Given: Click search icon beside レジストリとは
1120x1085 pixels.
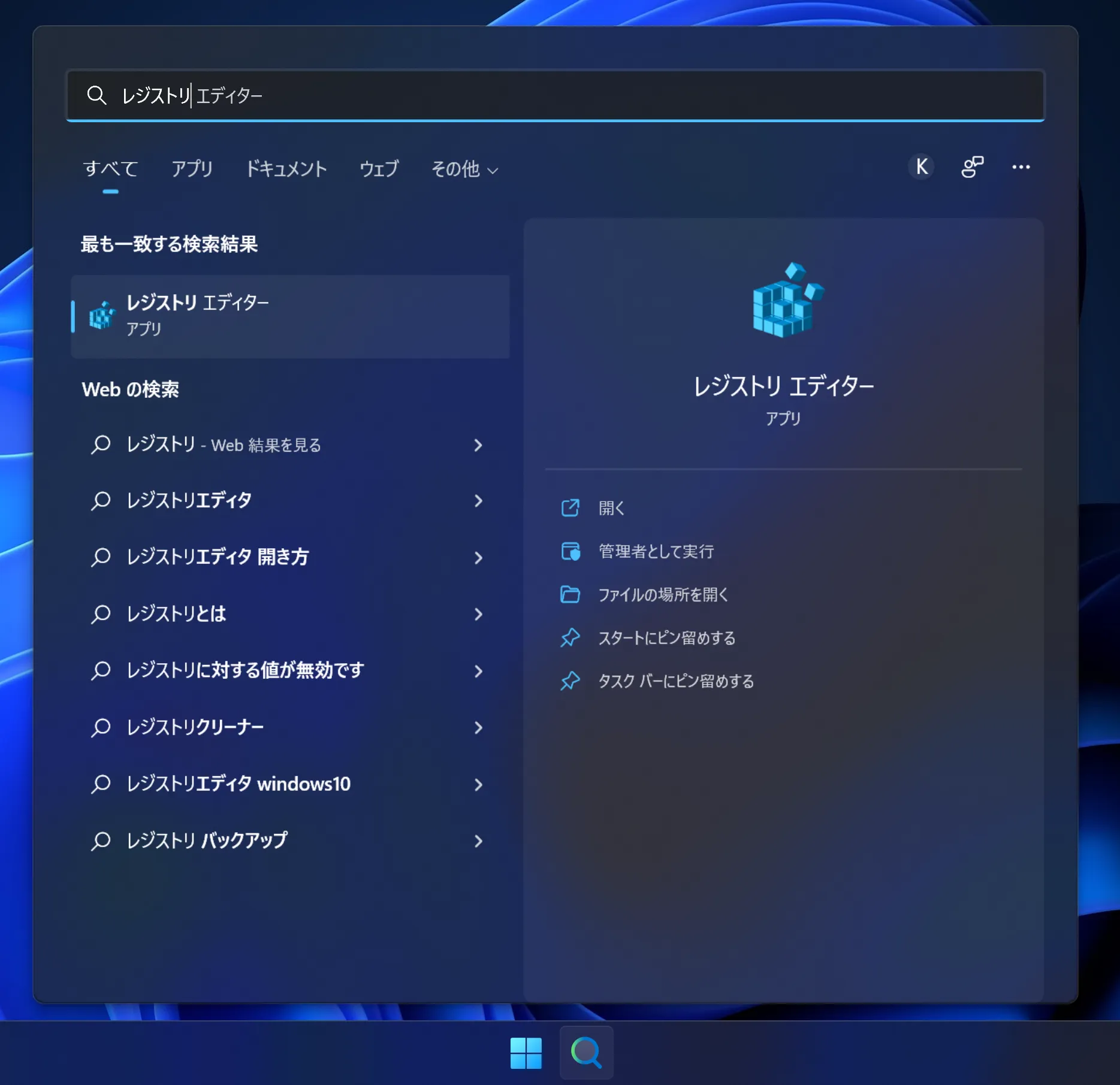Looking at the screenshot, I should [x=101, y=614].
